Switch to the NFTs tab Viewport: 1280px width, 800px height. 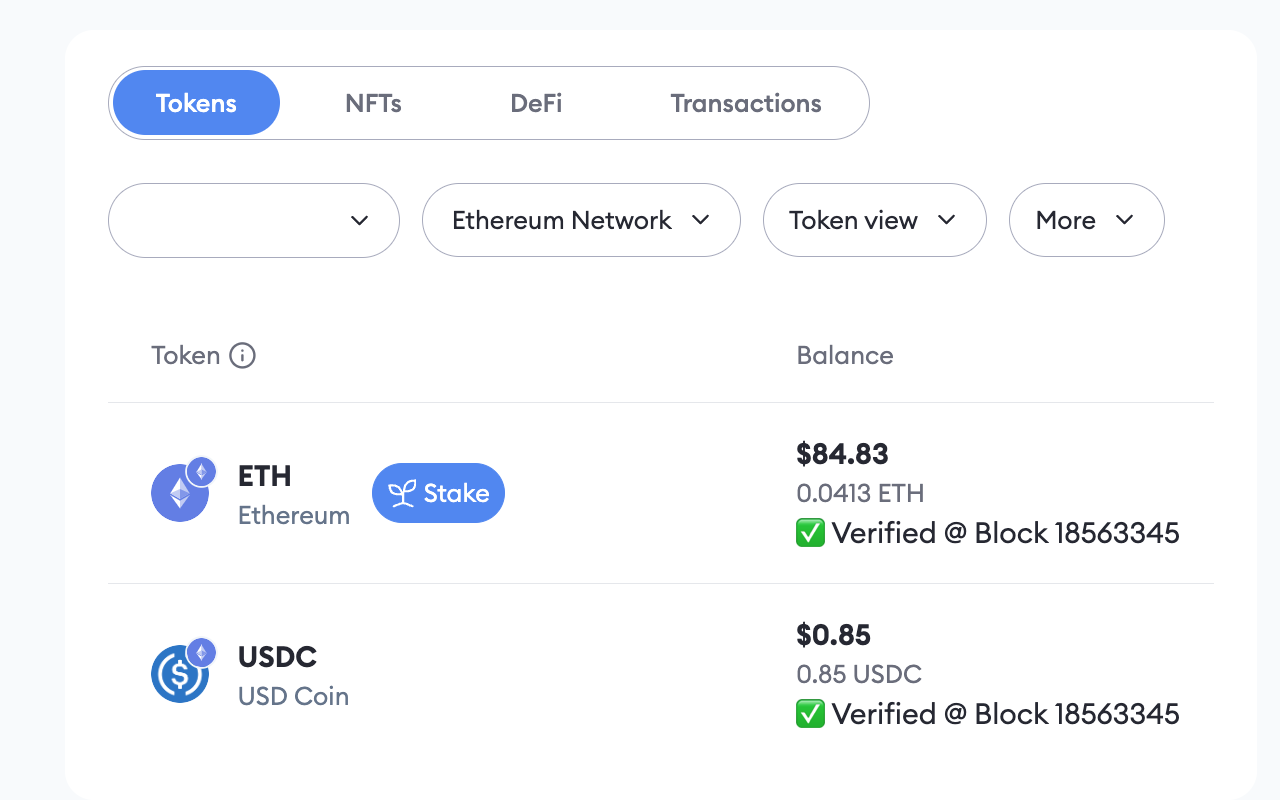(x=373, y=103)
